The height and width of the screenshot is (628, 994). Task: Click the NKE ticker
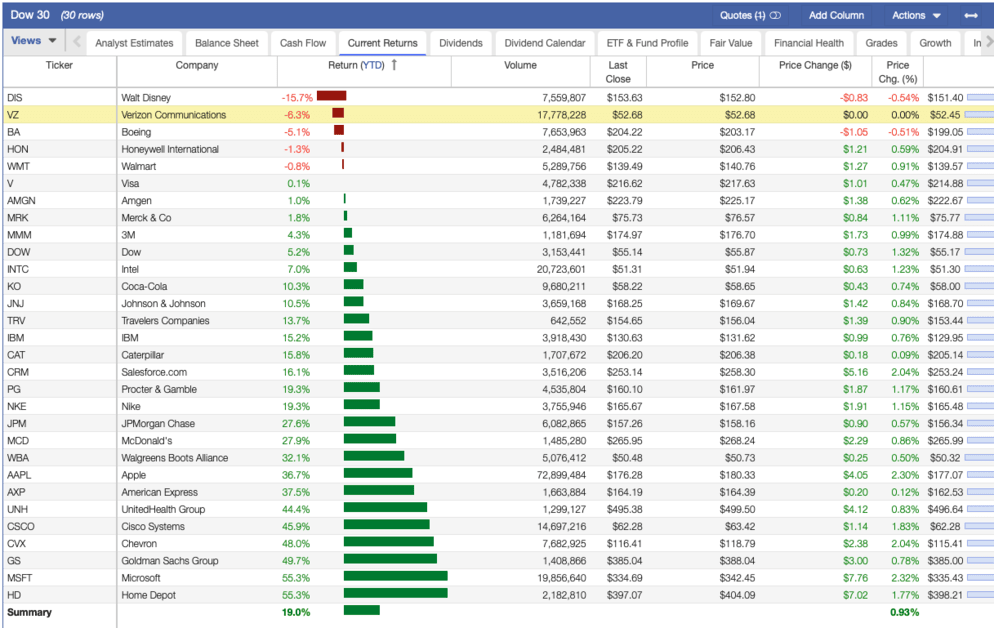[x=16, y=406]
